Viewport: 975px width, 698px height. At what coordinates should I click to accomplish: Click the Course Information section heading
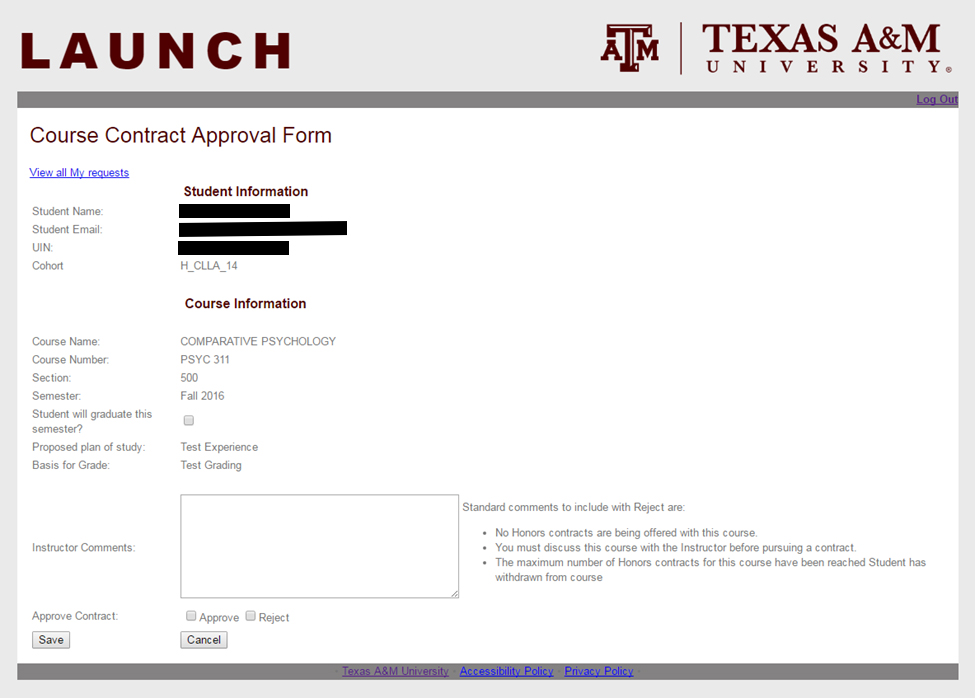coord(246,303)
